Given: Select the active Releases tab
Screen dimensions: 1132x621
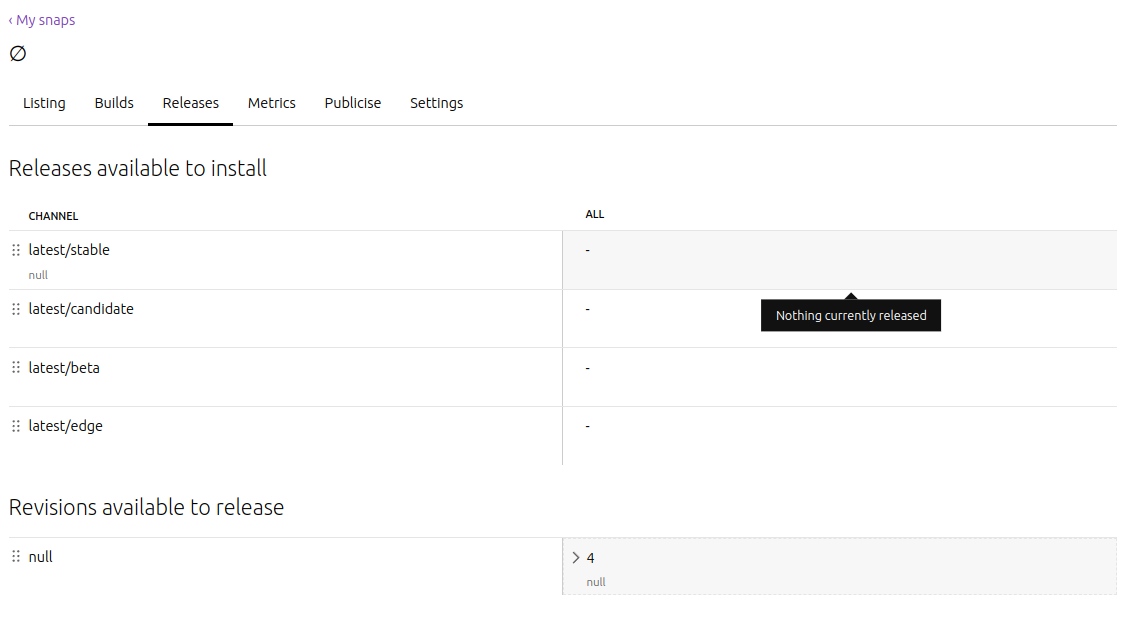Looking at the screenshot, I should click(x=190, y=102).
